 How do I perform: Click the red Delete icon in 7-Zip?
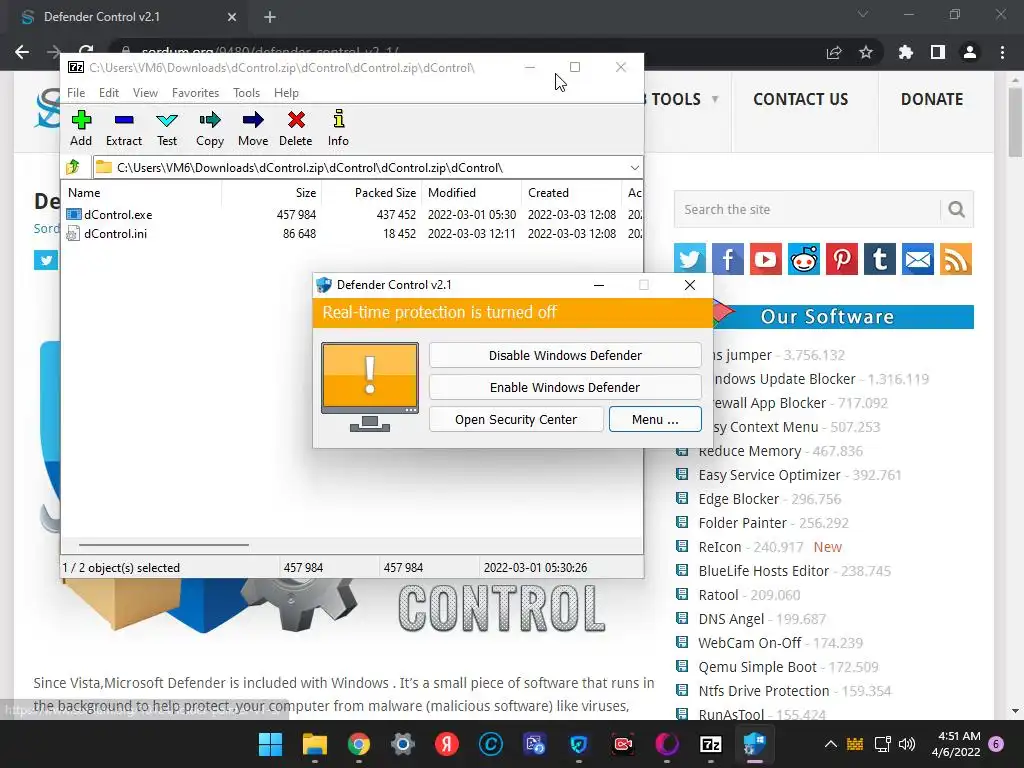[296, 120]
